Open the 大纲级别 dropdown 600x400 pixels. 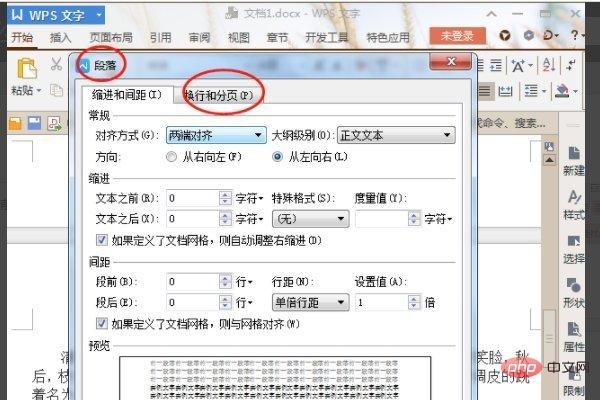point(396,135)
